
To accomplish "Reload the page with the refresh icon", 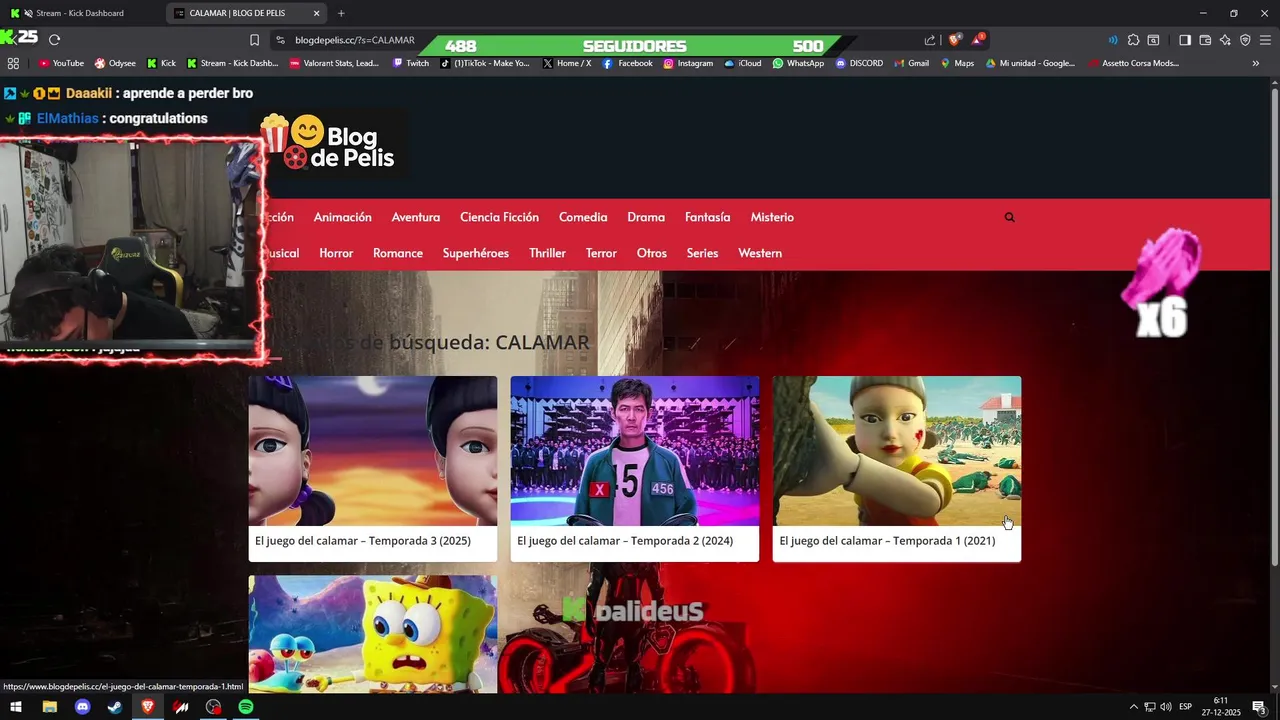I will point(54,40).
